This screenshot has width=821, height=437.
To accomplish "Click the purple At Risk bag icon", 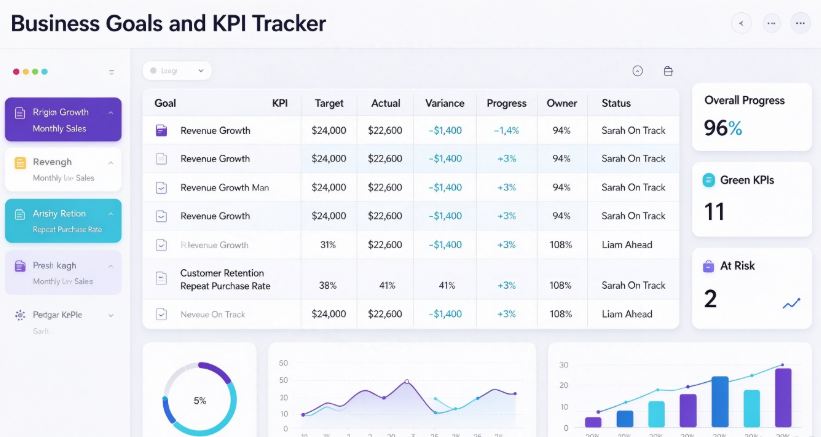I will (708, 266).
